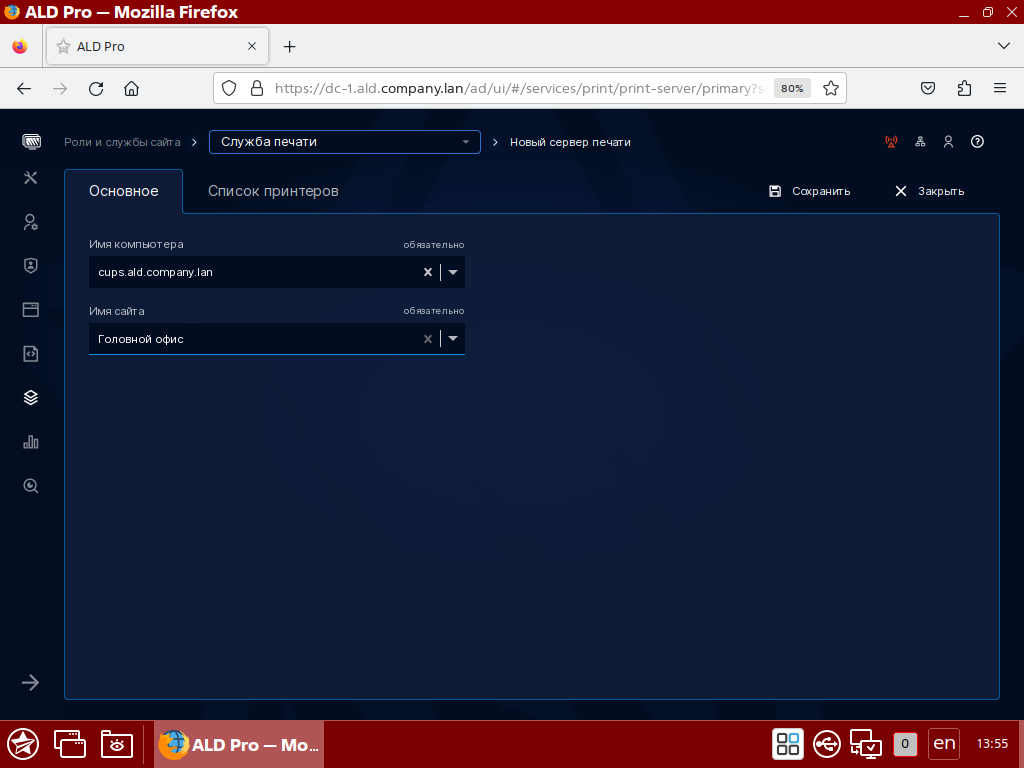1024x768 pixels.
Task: Open the help question mark icon
Action: pyautogui.click(x=978, y=142)
